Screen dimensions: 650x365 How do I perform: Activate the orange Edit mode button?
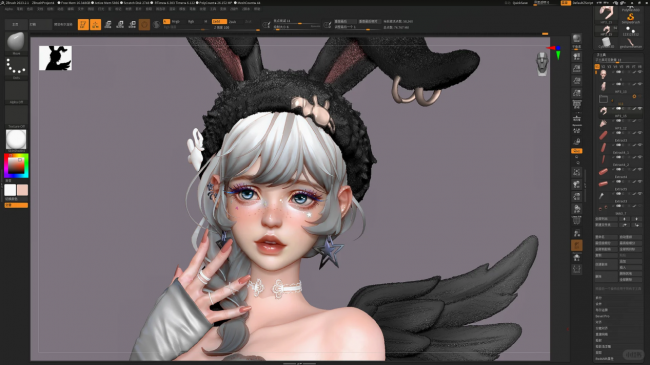point(83,24)
